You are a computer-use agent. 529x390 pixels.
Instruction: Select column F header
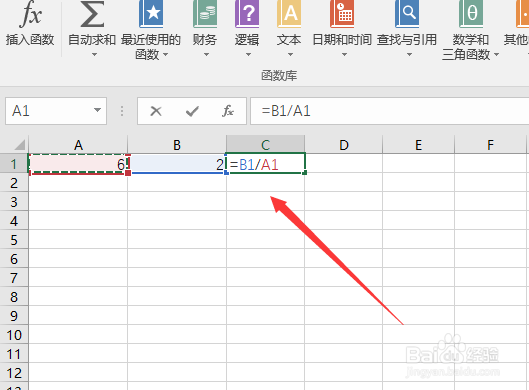490,145
